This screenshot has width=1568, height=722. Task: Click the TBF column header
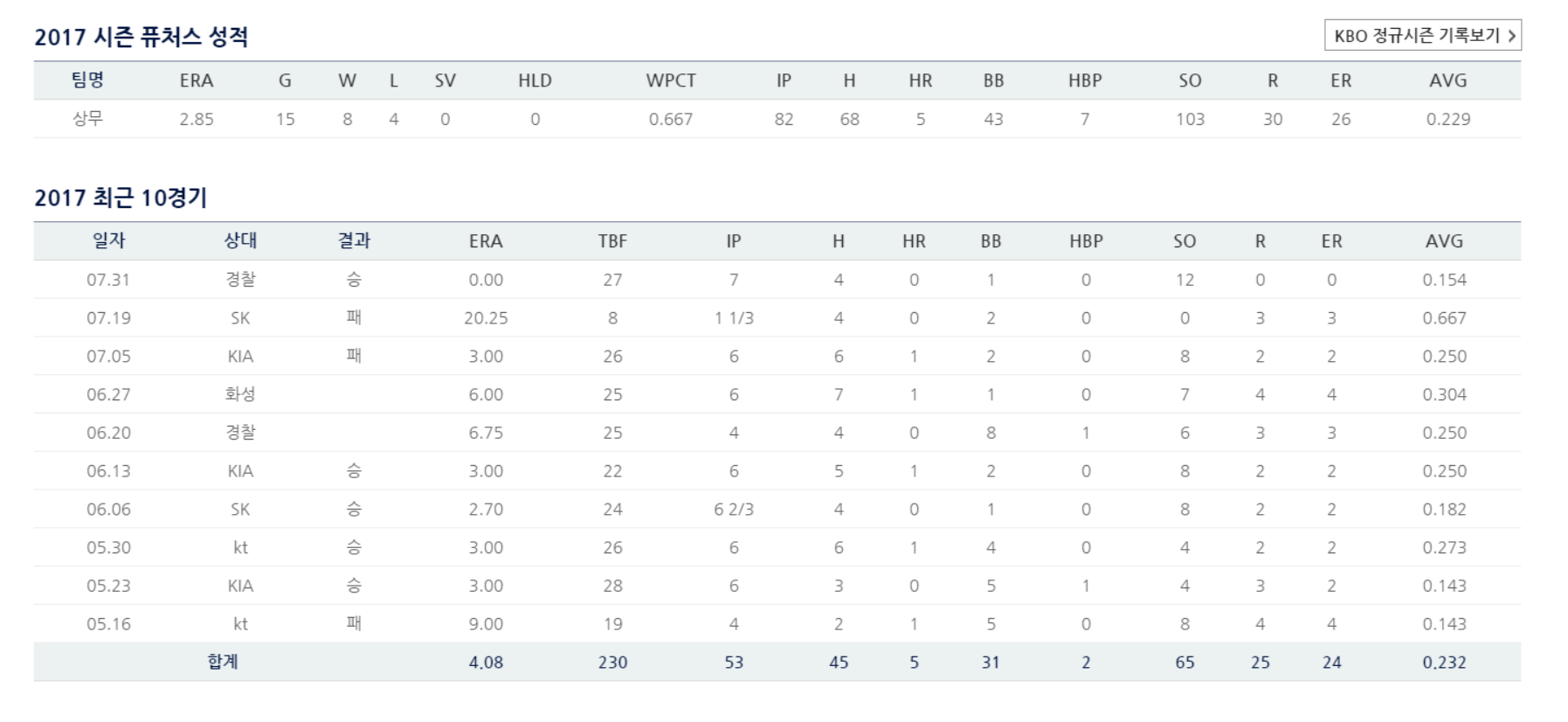[612, 241]
